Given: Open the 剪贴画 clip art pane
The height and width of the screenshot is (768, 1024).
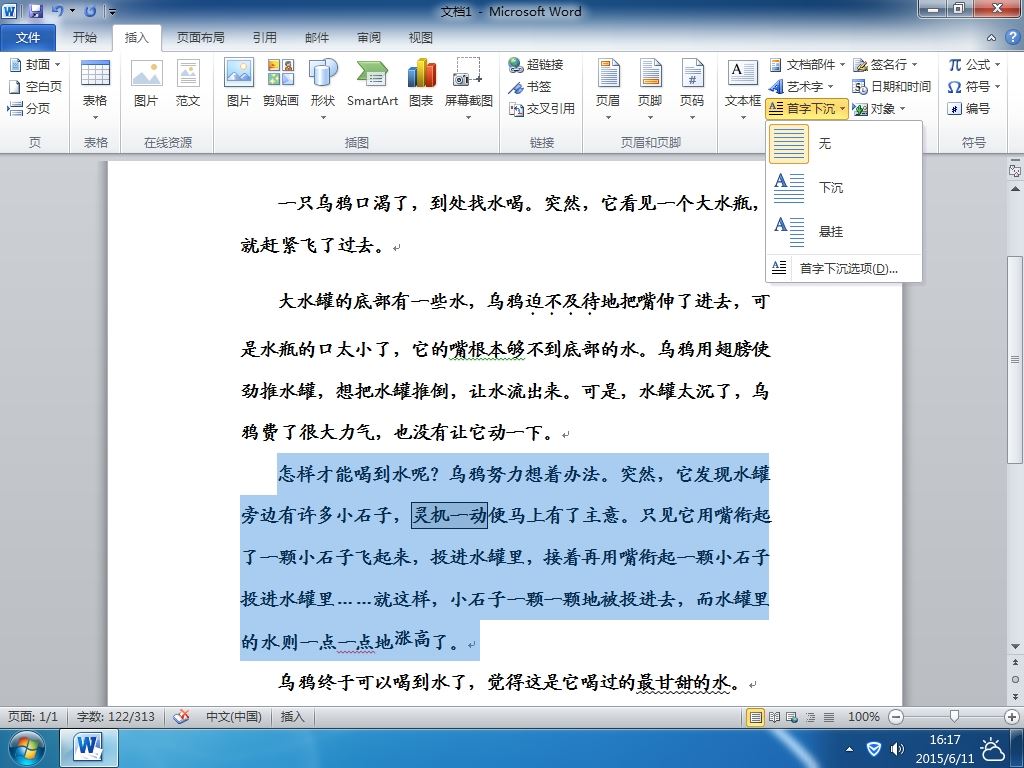Looking at the screenshot, I should point(281,84).
